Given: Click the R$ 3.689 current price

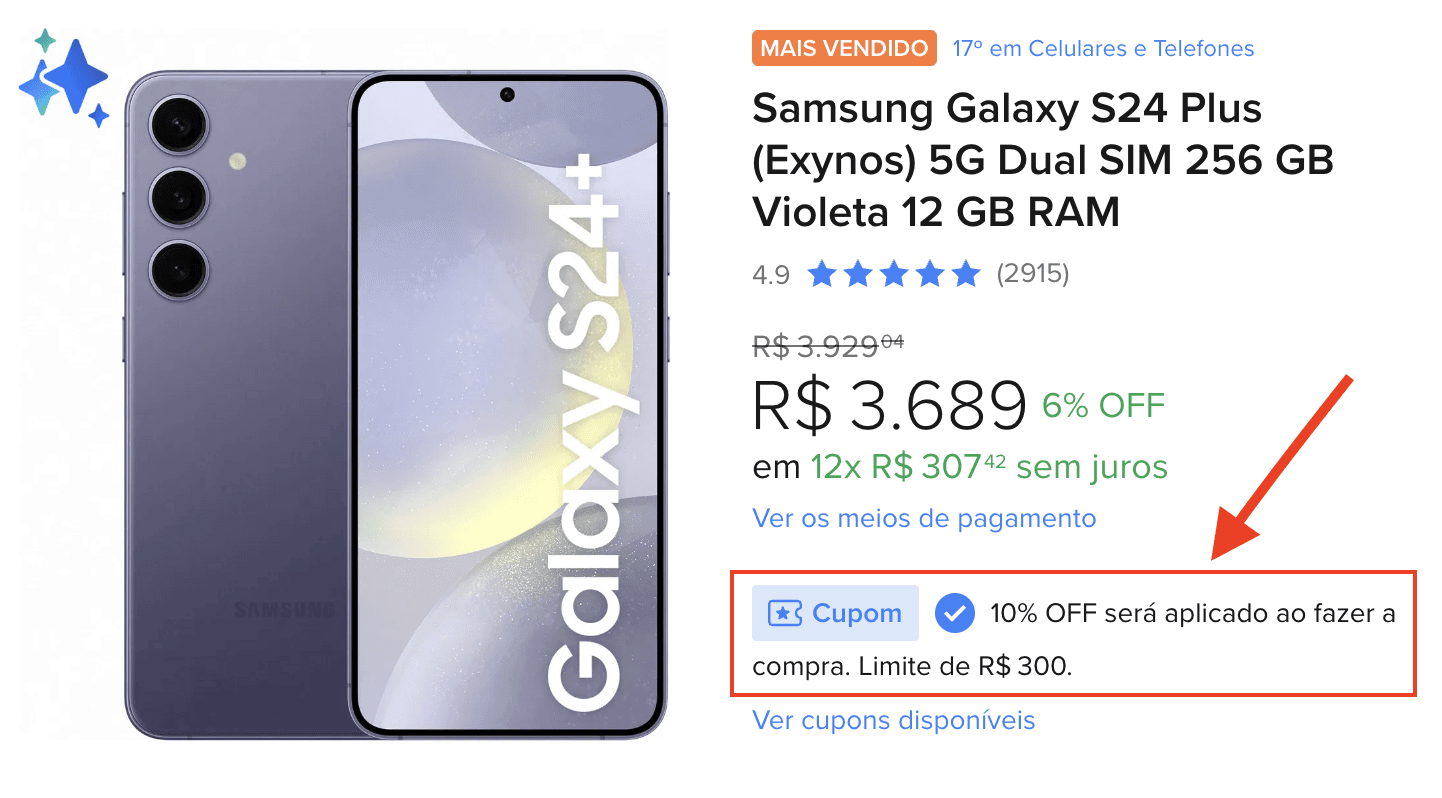Looking at the screenshot, I should pos(890,405).
